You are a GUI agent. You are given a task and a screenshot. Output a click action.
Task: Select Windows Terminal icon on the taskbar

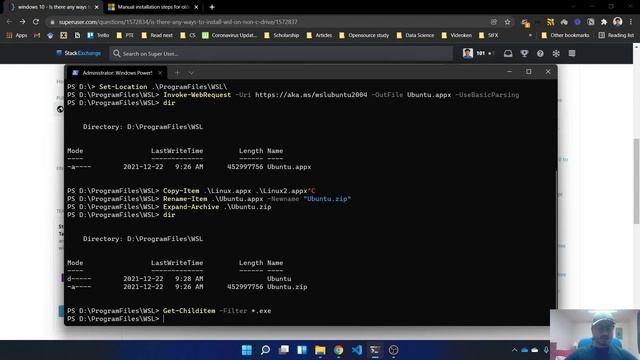point(375,350)
